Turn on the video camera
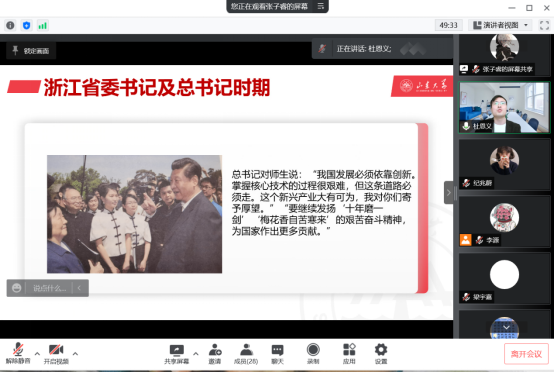 click(x=56, y=354)
